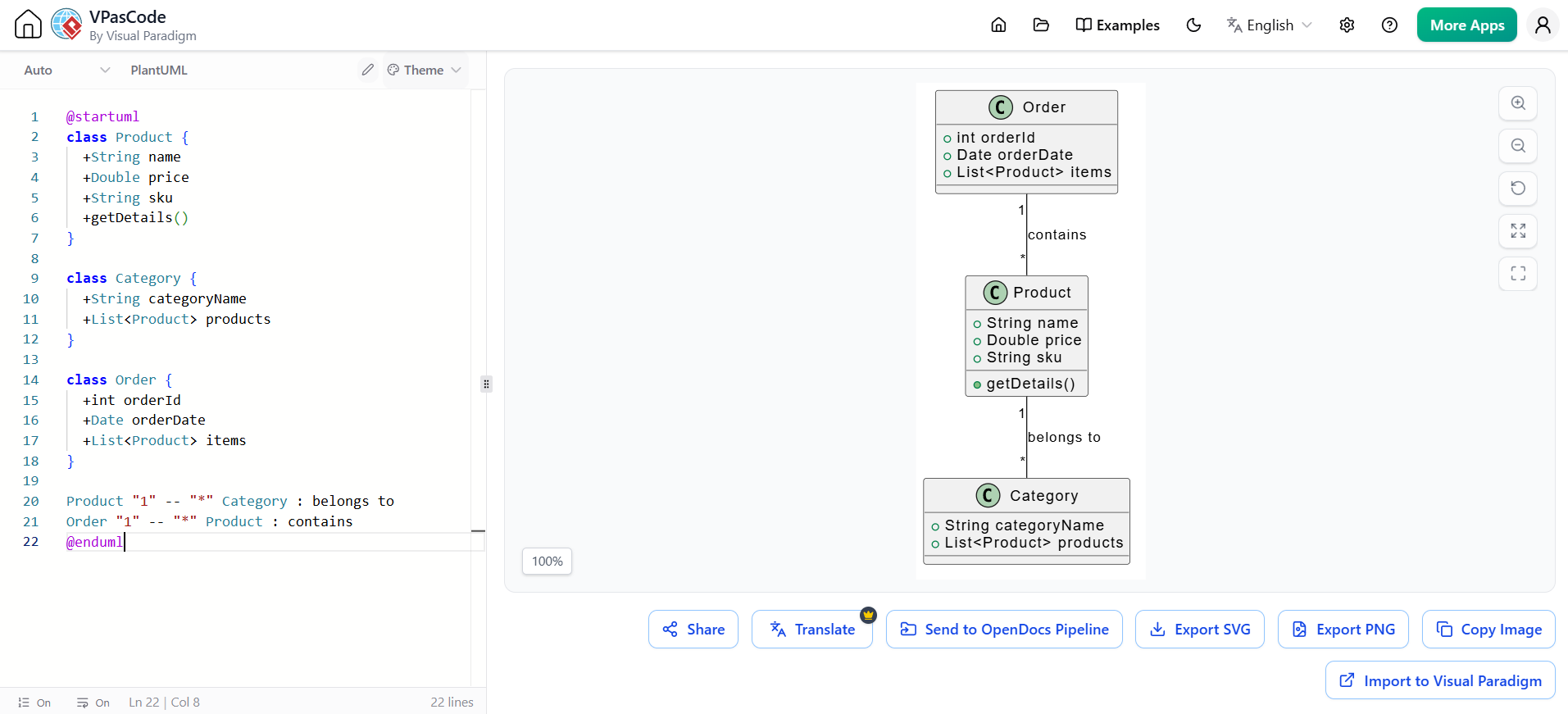The width and height of the screenshot is (1568, 714).
Task: Click Copy Image button
Action: (1488, 630)
